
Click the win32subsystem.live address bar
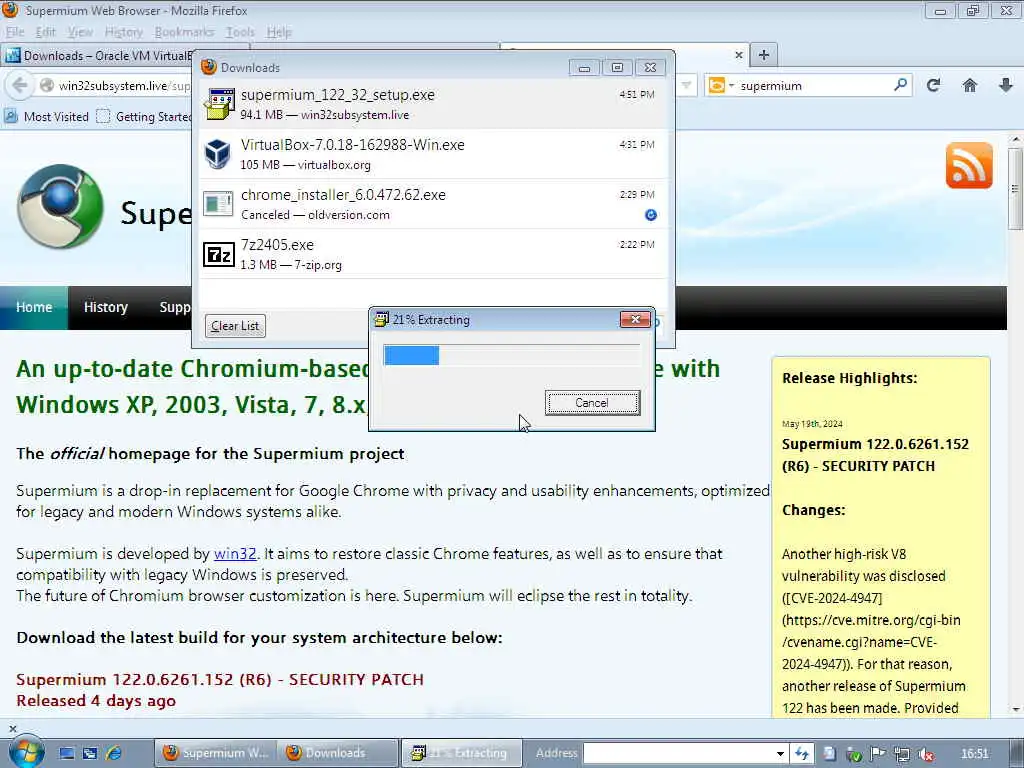tap(124, 86)
